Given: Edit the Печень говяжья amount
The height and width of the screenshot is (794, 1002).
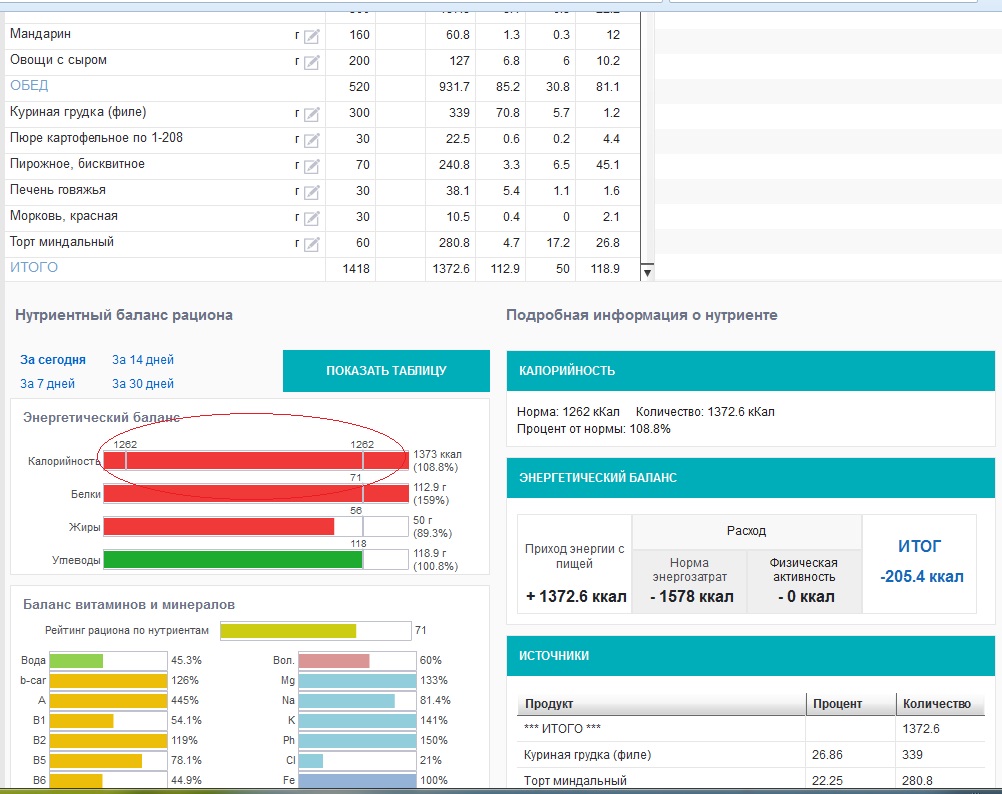Looking at the screenshot, I should [x=311, y=192].
